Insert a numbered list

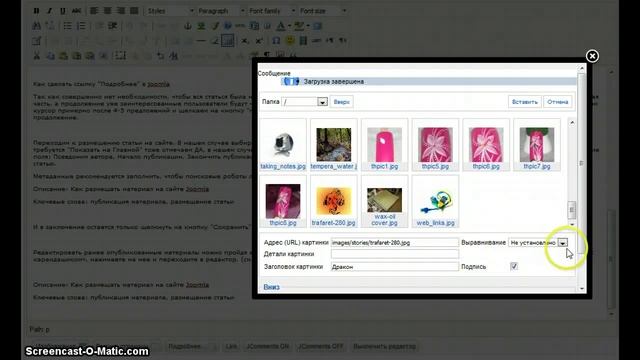point(81,26)
